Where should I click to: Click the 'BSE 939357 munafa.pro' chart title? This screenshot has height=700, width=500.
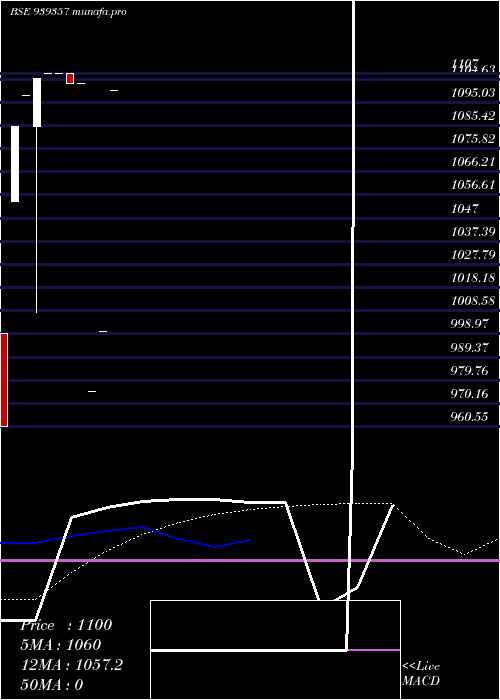tap(68, 12)
